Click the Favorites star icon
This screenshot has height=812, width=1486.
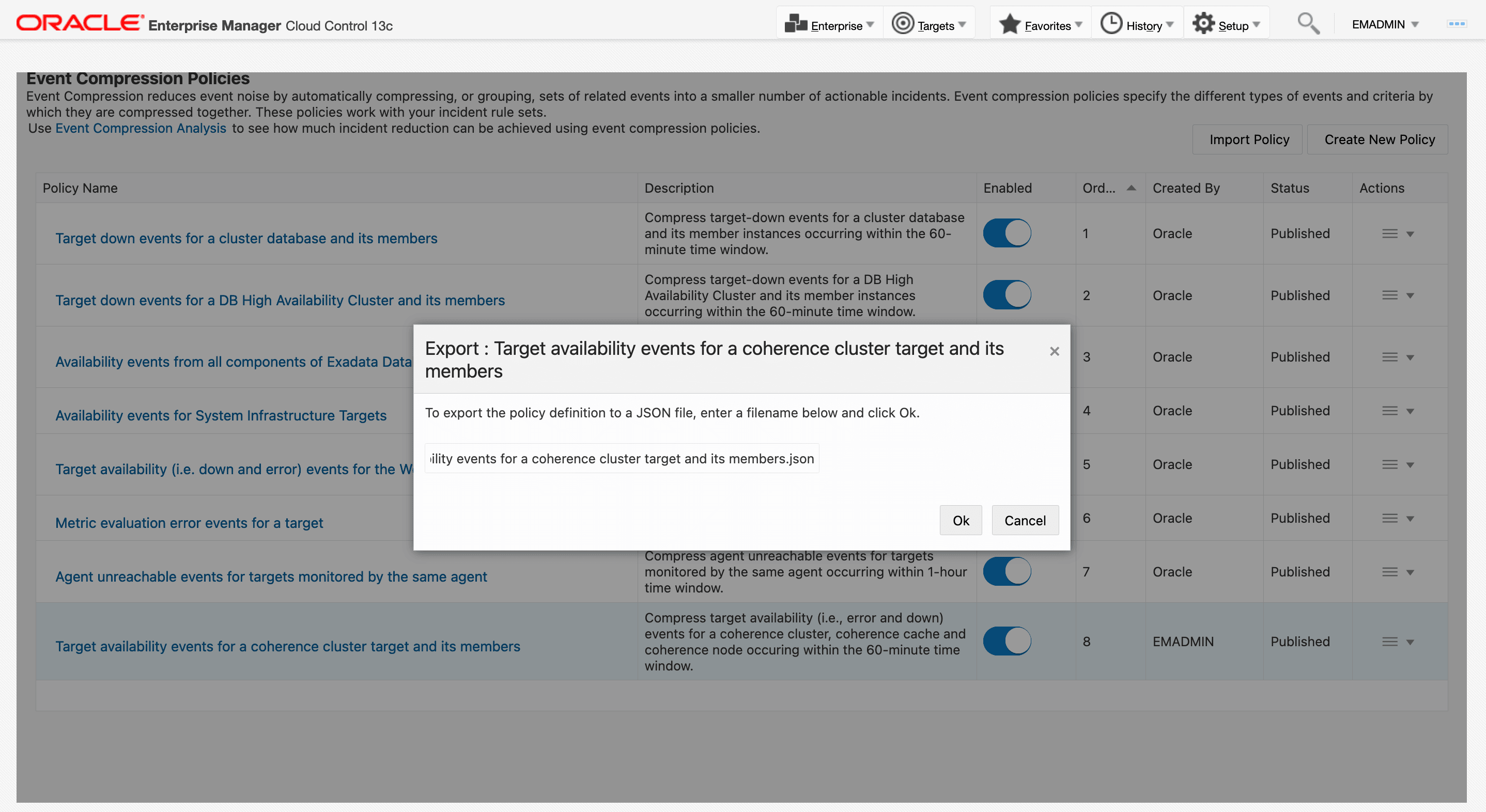(1010, 24)
